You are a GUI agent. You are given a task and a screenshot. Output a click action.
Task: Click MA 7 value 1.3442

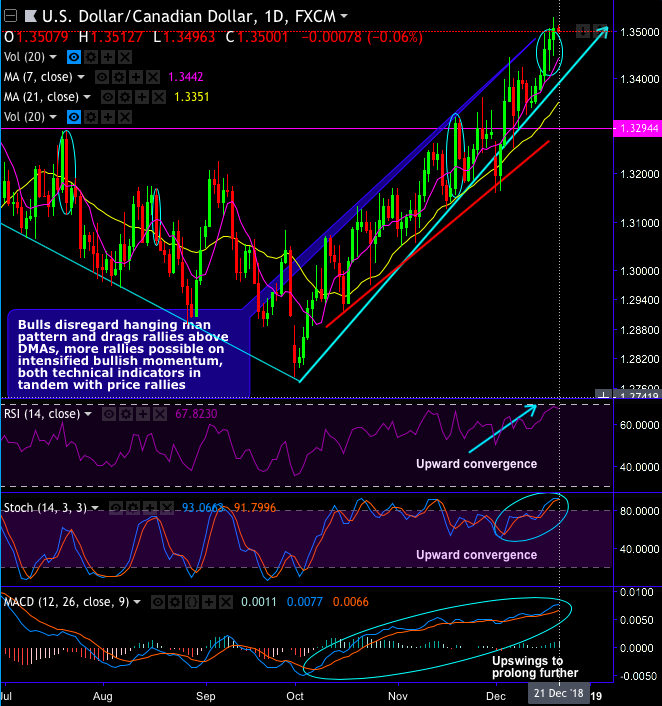pos(186,77)
